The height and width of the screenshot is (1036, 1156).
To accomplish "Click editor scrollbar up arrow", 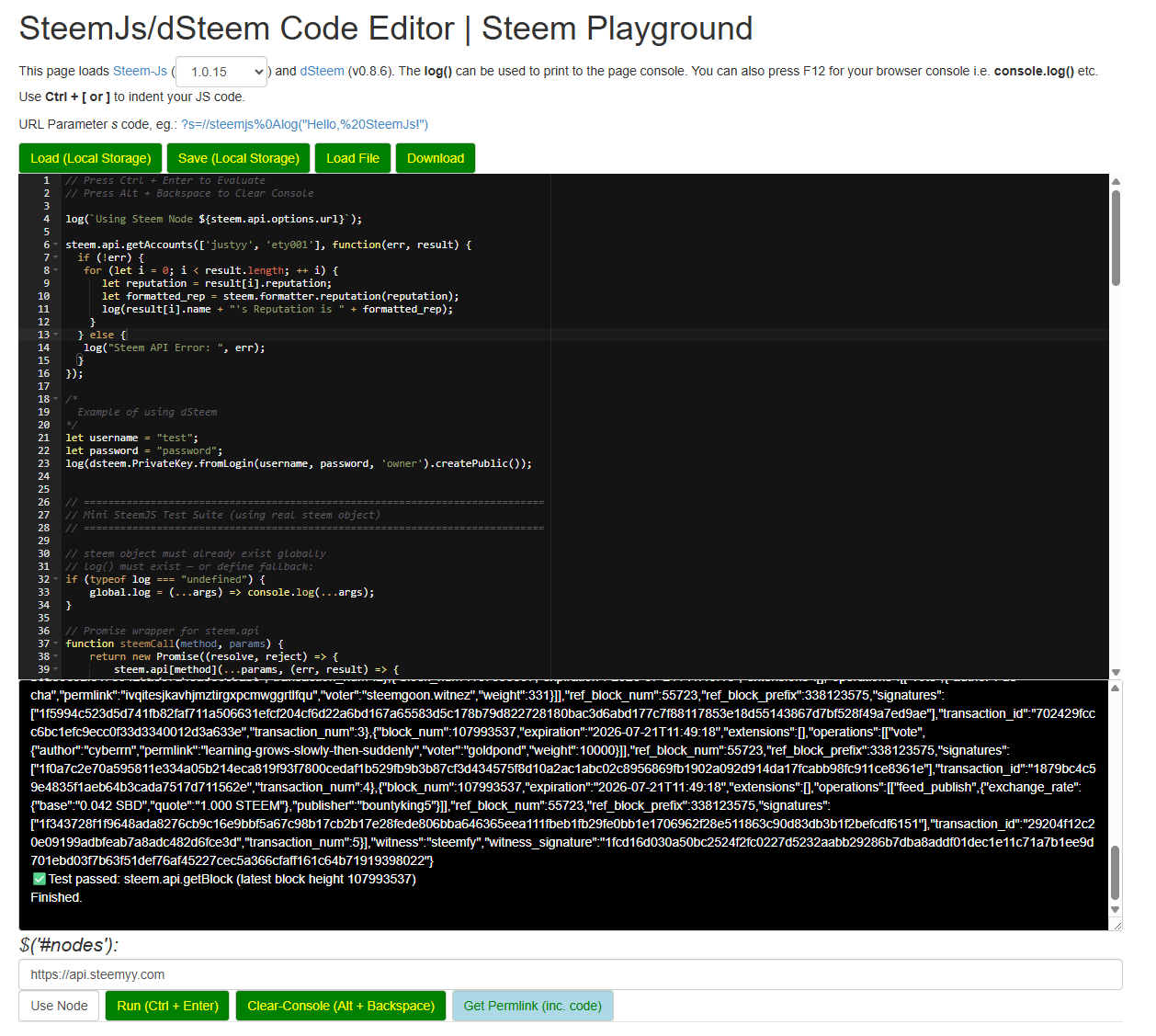I will [x=1116, y=181].
